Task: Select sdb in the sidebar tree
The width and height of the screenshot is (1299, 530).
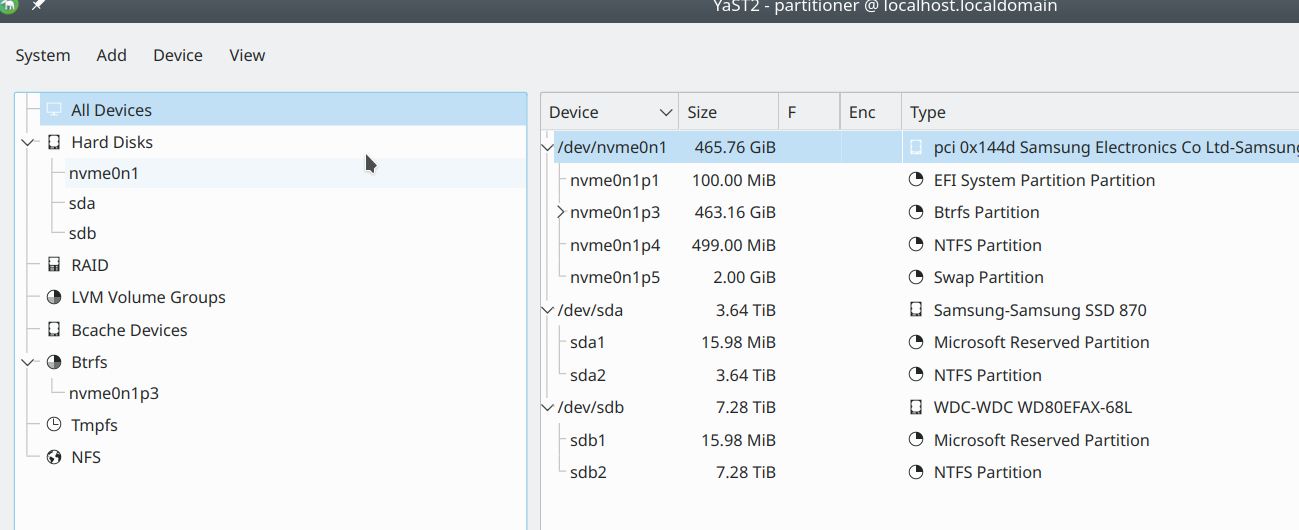Action: (82, 233)
